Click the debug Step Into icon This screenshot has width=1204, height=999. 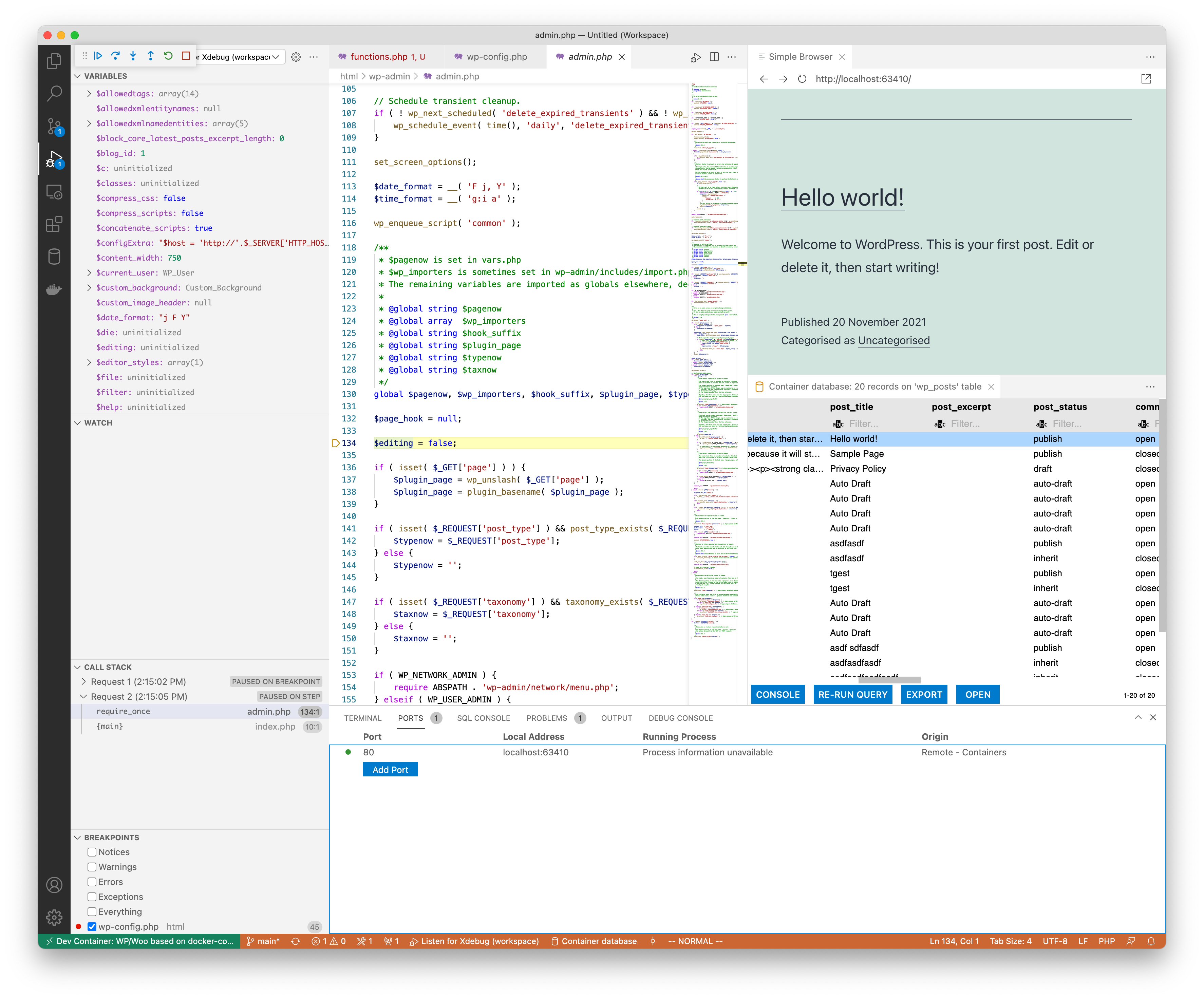[133, 56]
